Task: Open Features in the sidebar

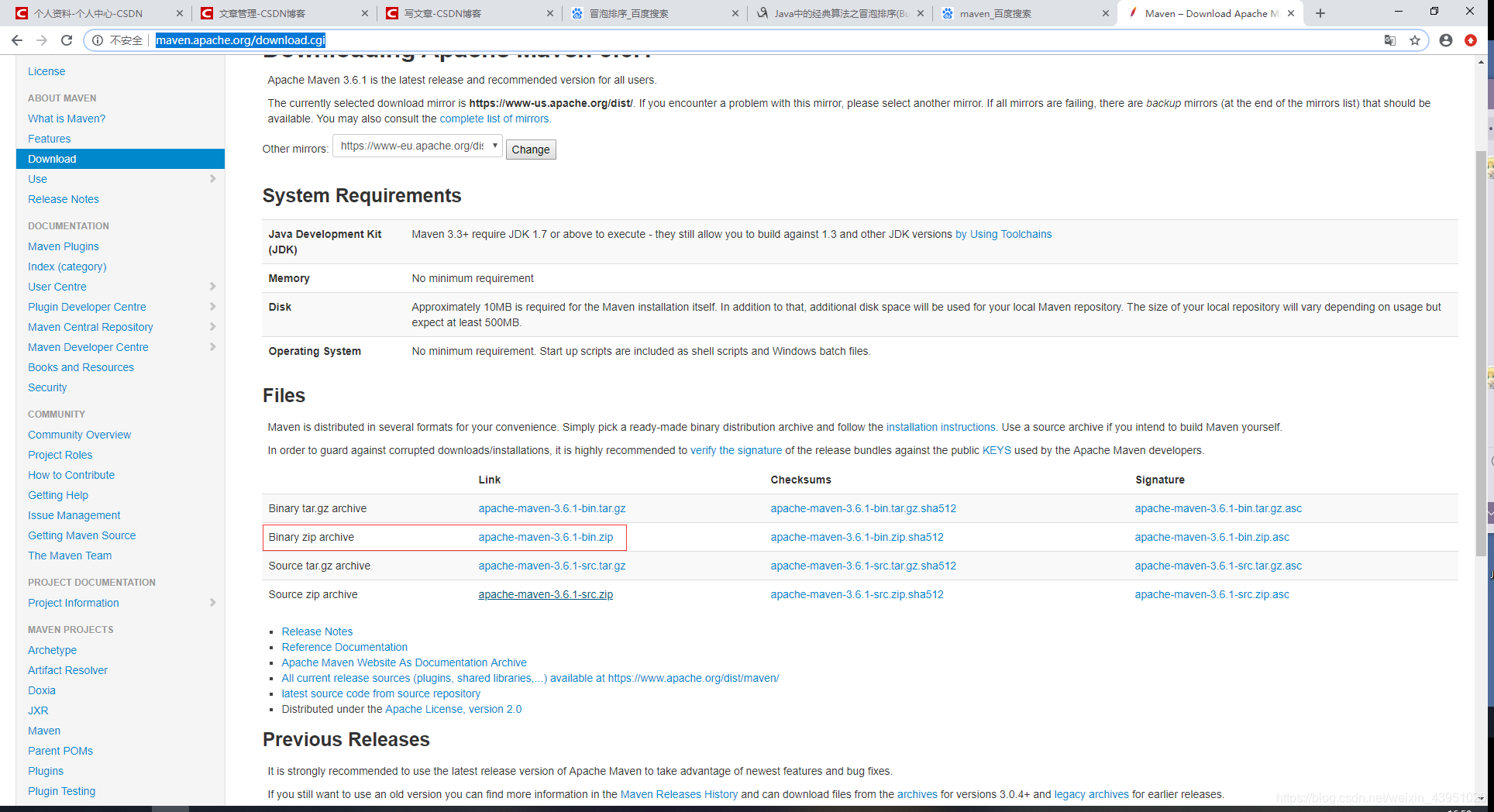Action: (x=49, y=139)
